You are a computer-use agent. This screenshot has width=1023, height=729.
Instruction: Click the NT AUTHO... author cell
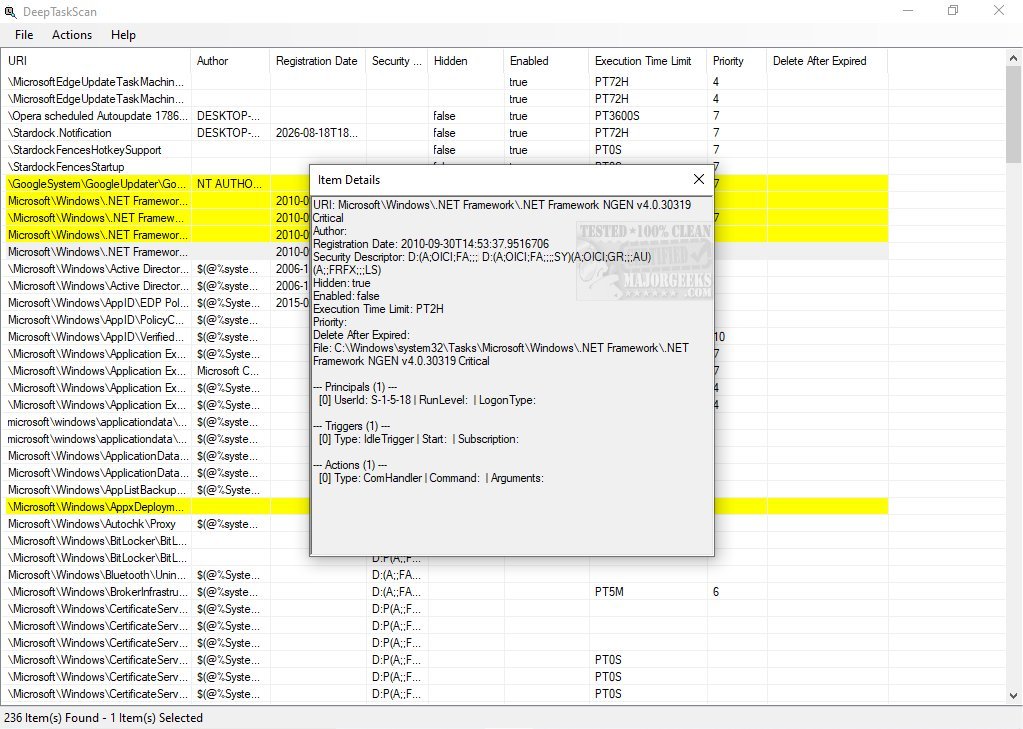(x=229, y=183)
